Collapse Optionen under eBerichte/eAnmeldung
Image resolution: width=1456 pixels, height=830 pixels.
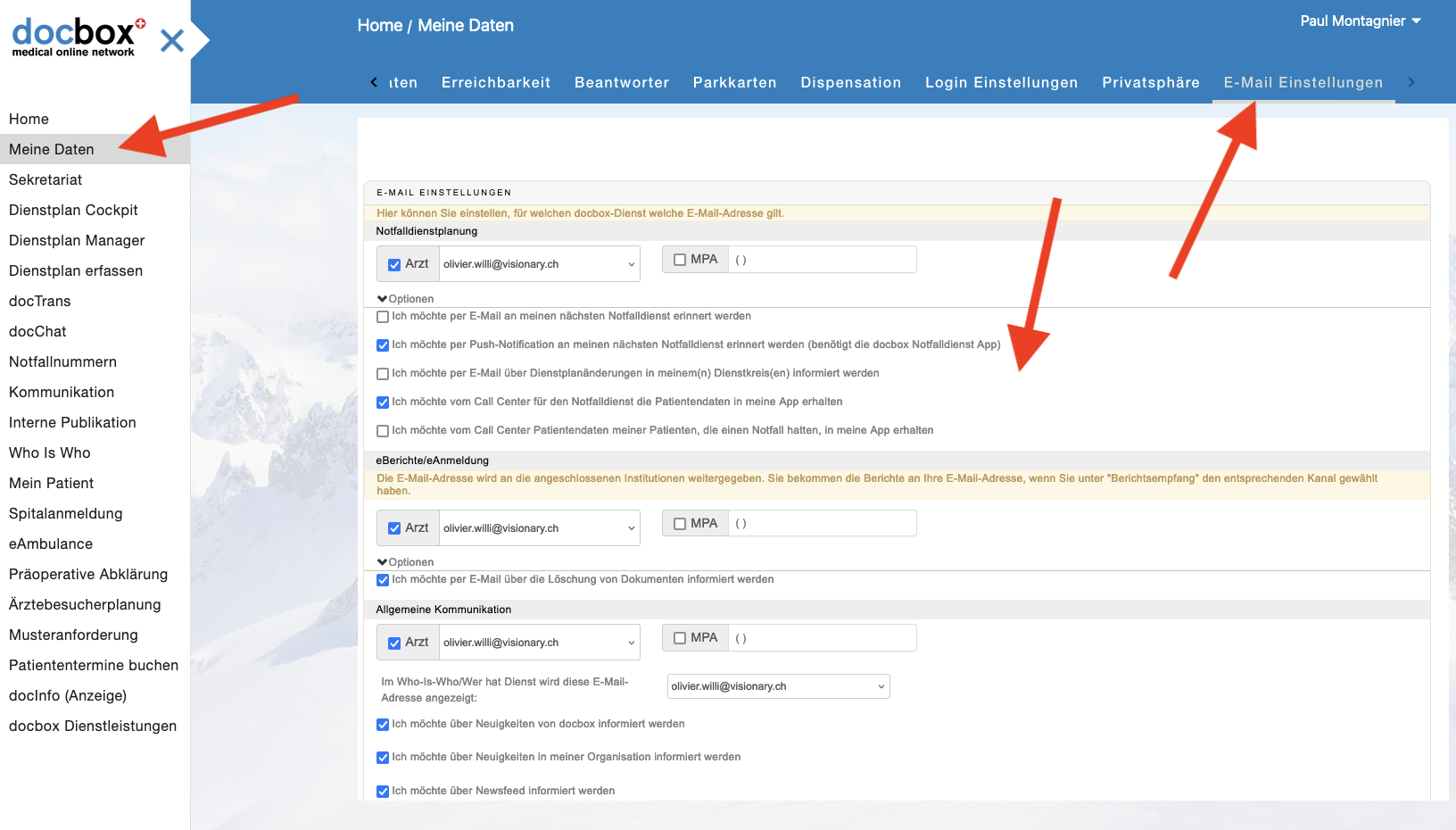[x=405, y=562]
